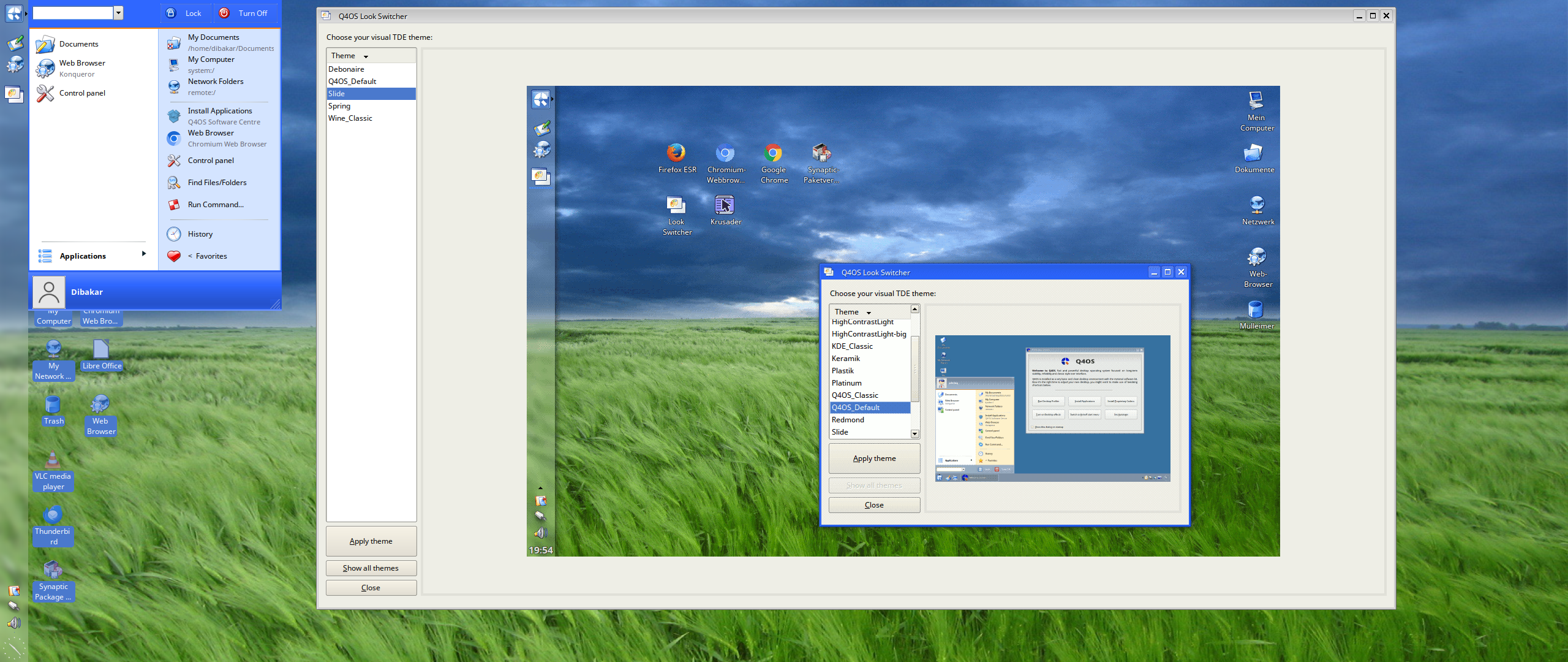Sort themes using the Theme column header arrow

[x=366, y=55]
